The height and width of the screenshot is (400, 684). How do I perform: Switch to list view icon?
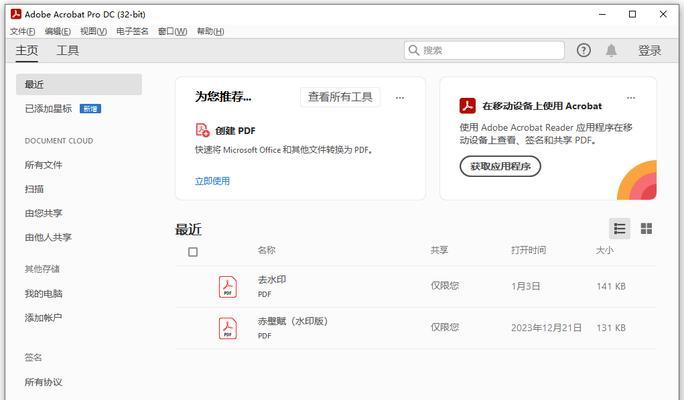point(619,229)
